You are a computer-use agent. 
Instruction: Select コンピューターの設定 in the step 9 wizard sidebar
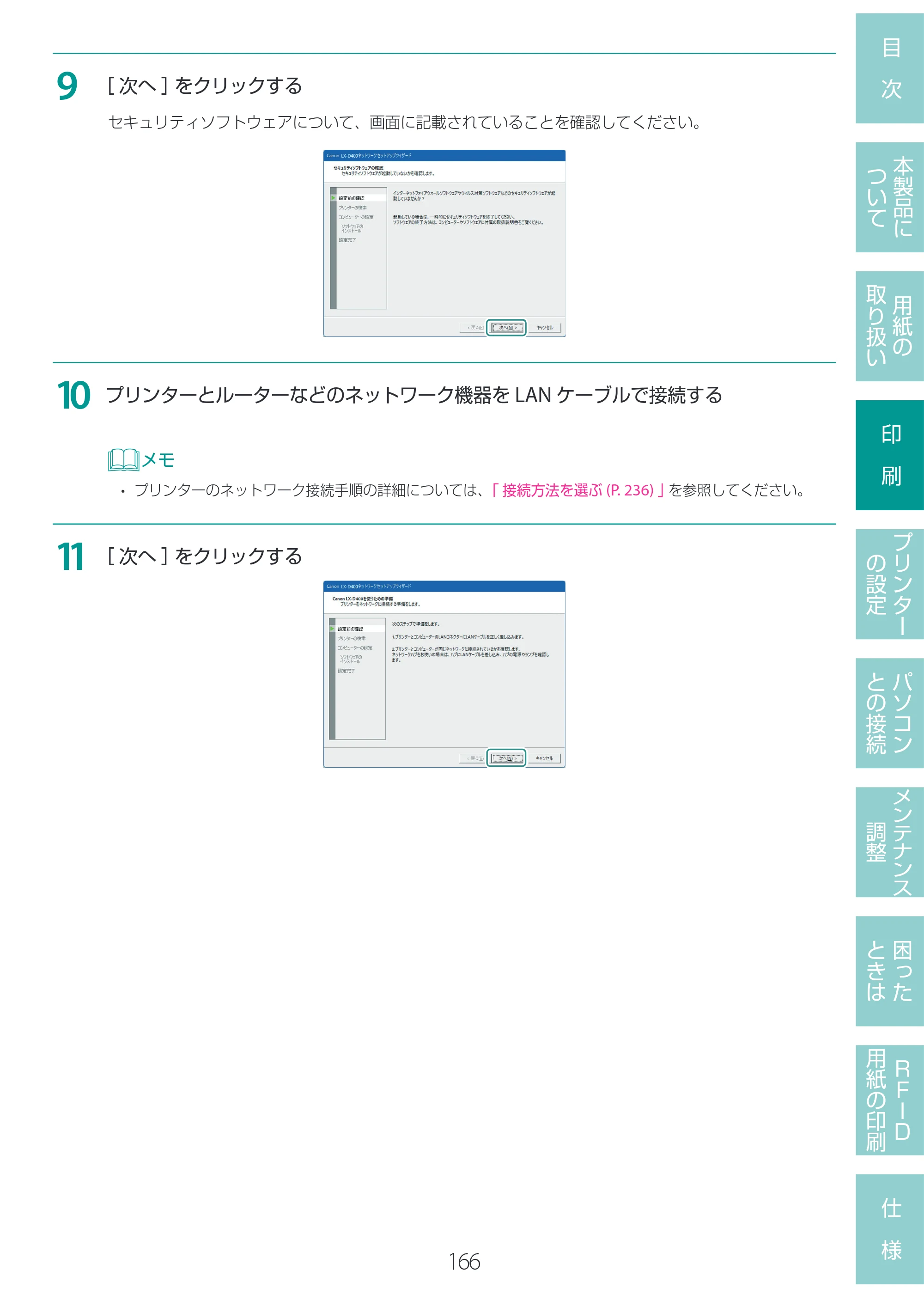pos(356,217)
